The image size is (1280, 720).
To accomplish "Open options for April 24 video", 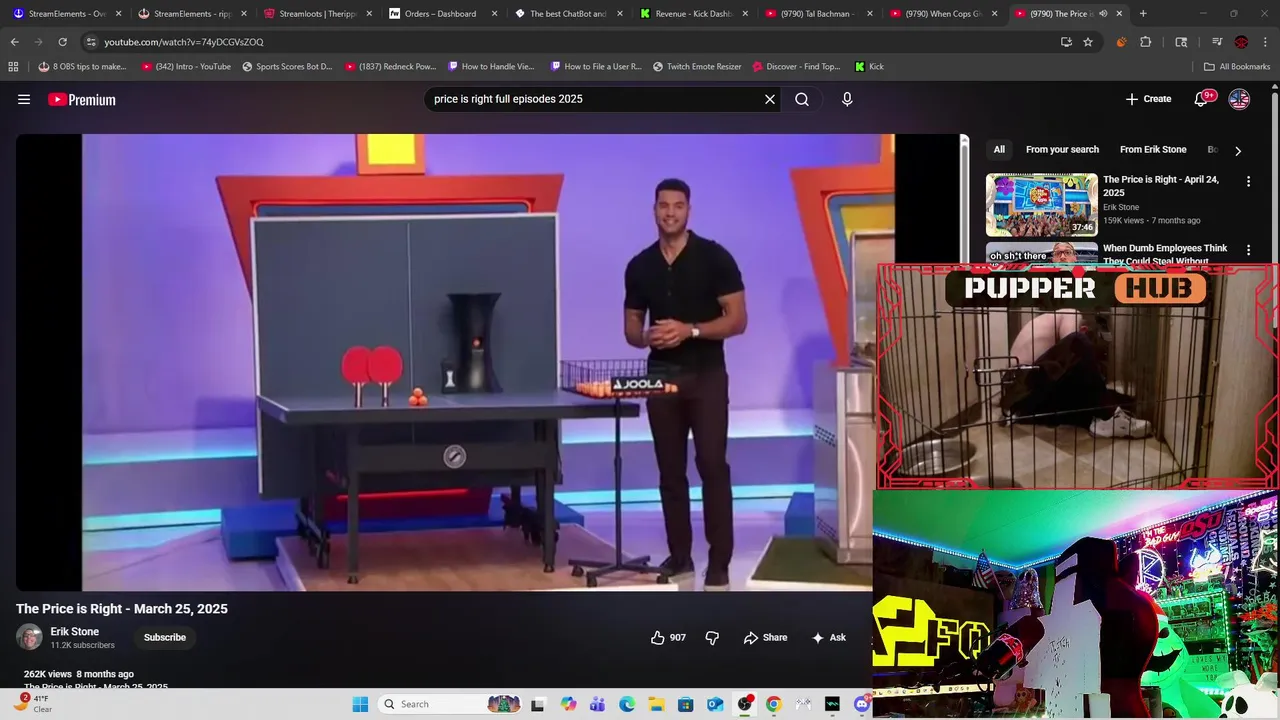I will 1248,182.
